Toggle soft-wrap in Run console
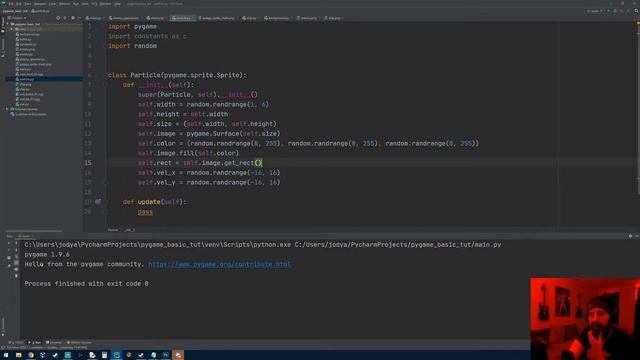The image size is (640, 360). [16, 256]
